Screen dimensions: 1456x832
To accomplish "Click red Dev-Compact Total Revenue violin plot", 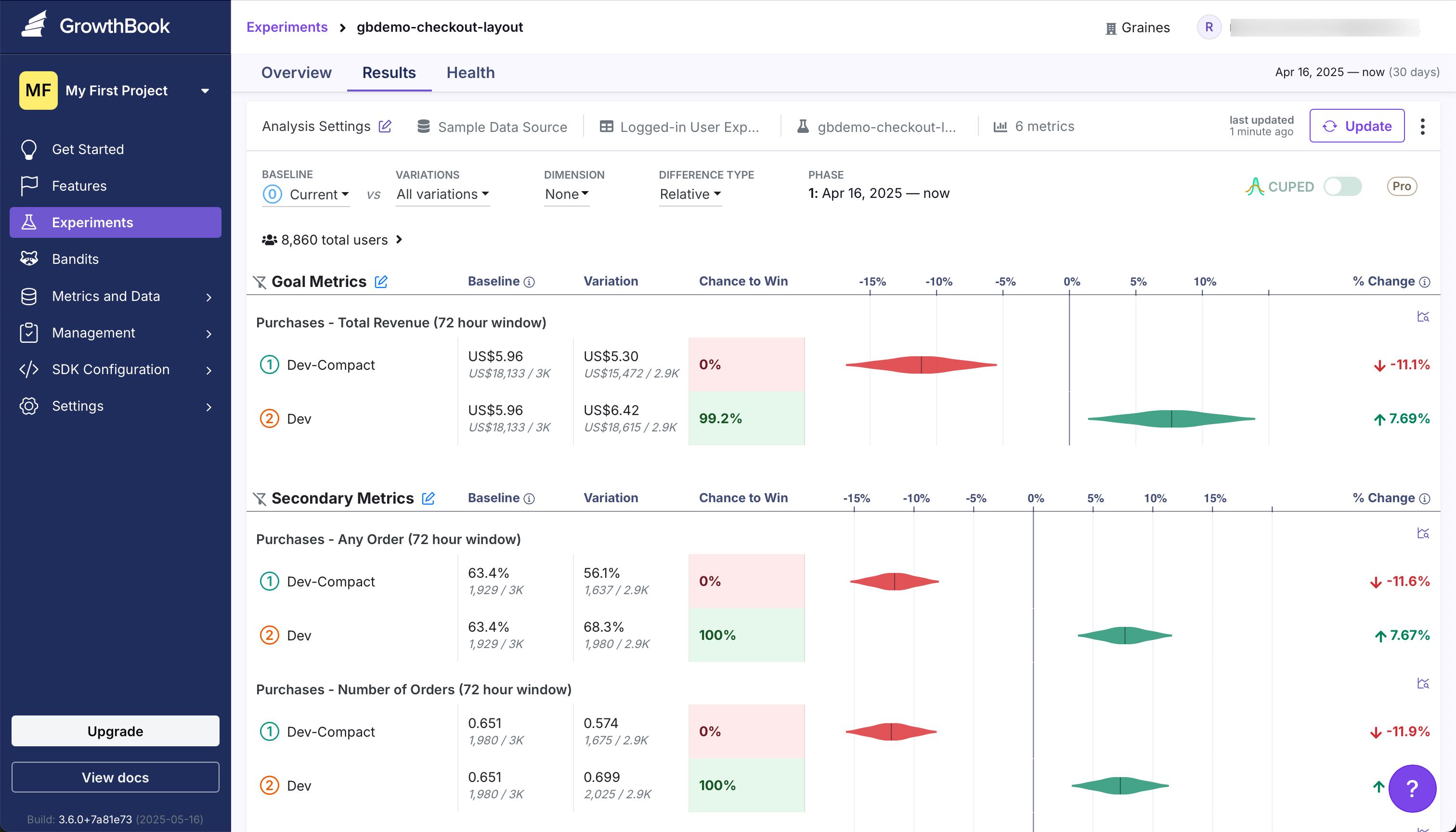I will coord(921,364).
